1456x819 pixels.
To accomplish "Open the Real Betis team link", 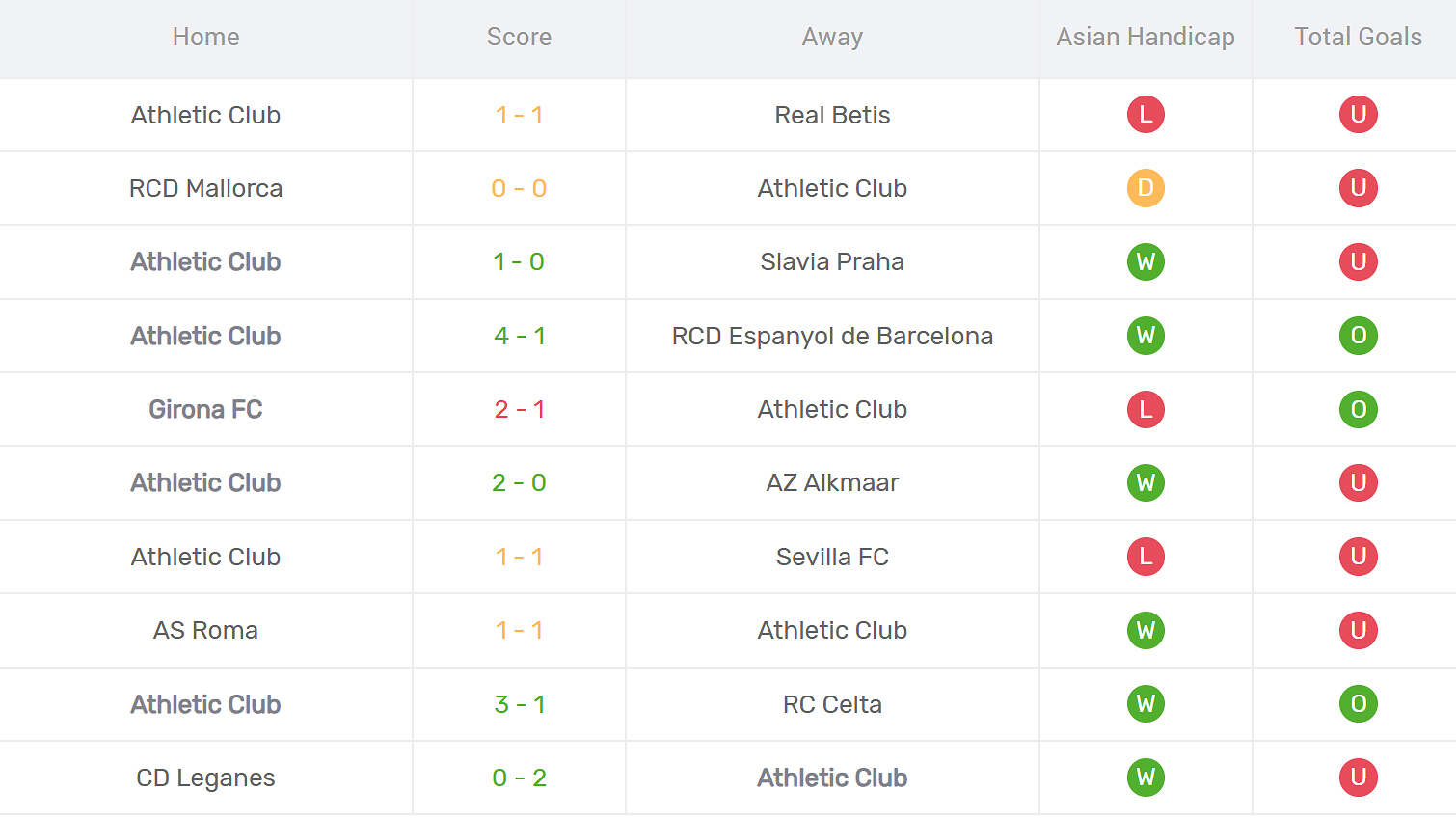I will [x=832, y=115].
